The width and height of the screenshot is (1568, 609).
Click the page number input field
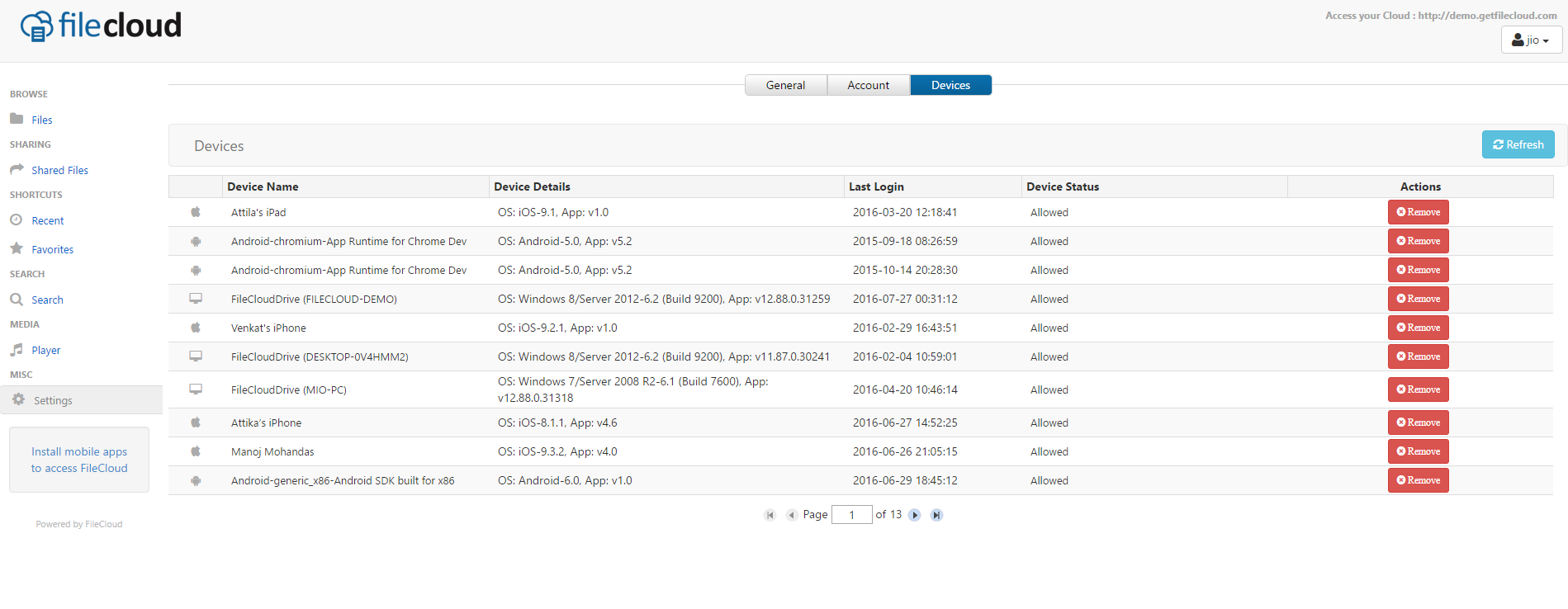[852, 515]
